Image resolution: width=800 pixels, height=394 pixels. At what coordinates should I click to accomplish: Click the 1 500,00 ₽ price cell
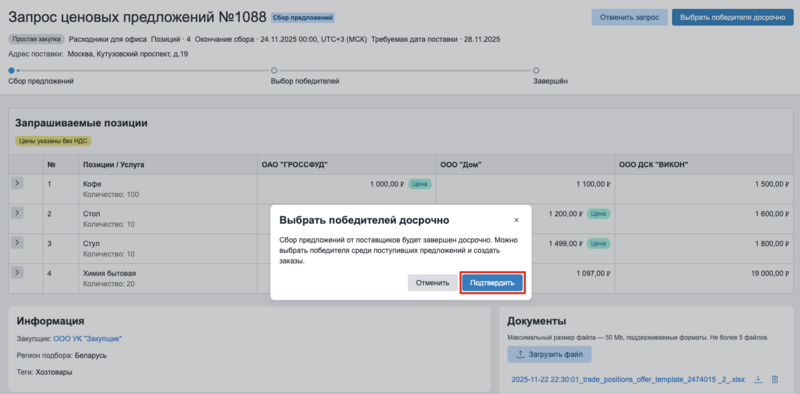click(772, 184)
